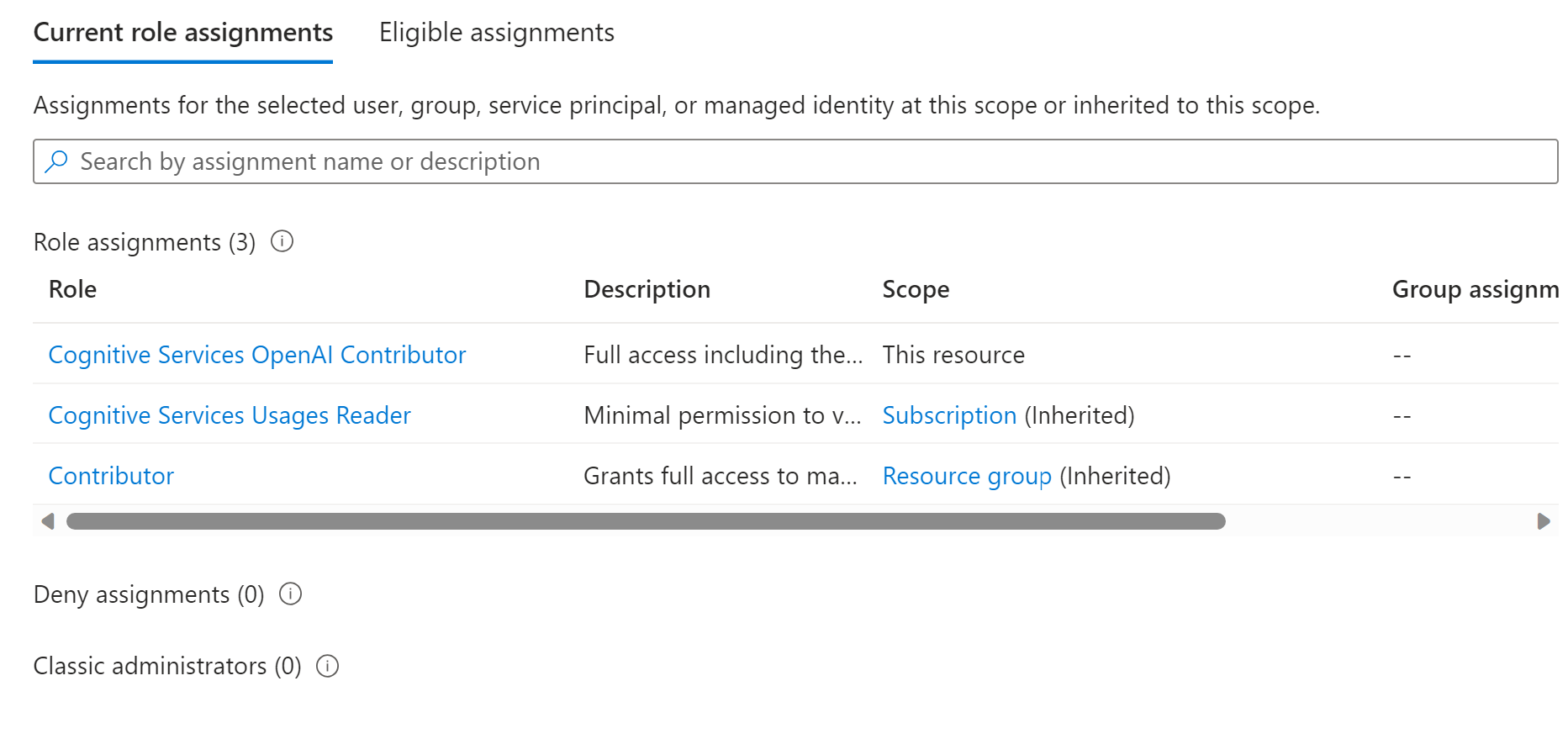Click the Classic administrators info icon
The width and height of the screenshot is (1568, 739).
tap(327, 666)
